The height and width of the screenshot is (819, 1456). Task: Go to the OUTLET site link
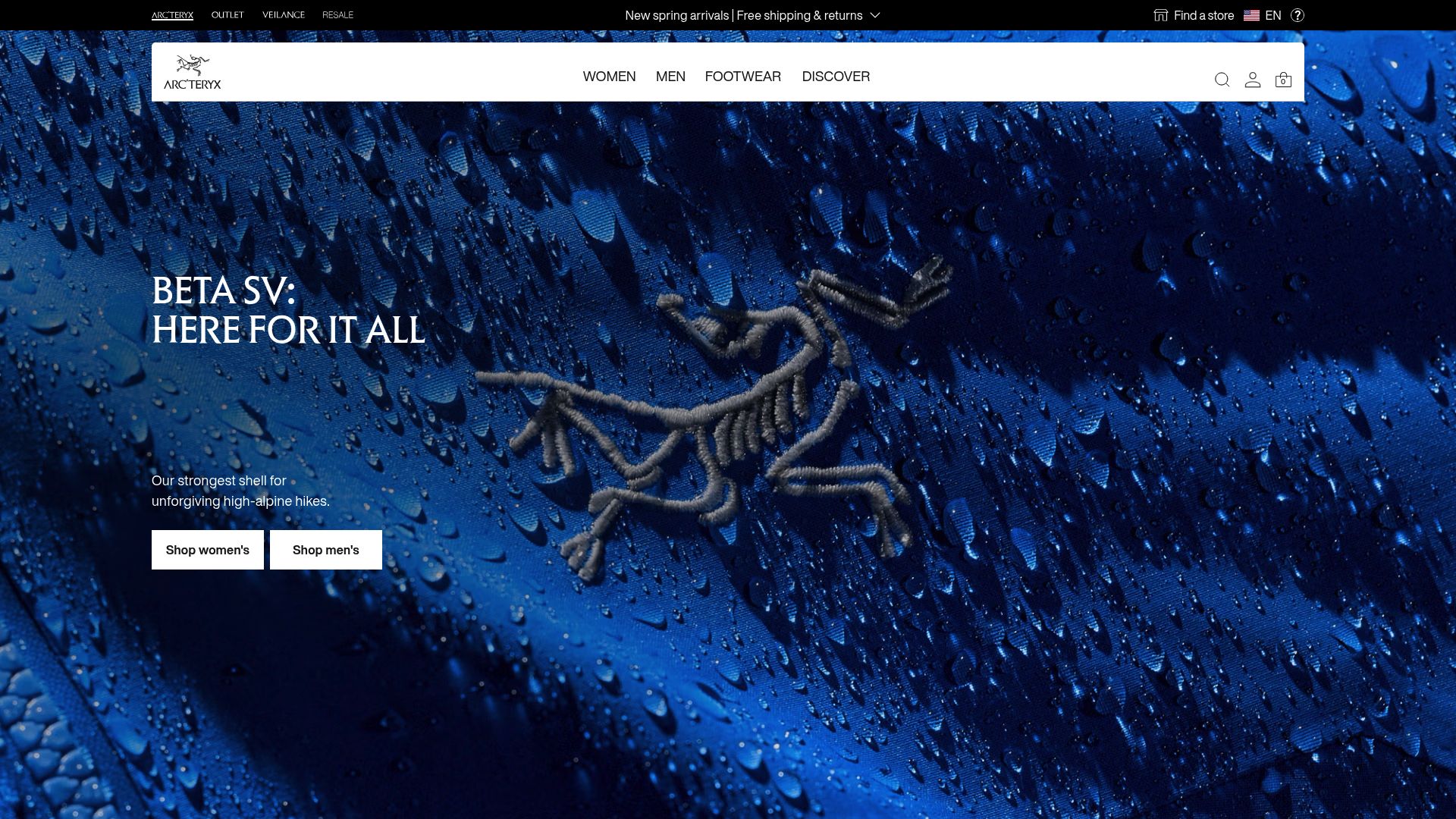click(227, 15)
